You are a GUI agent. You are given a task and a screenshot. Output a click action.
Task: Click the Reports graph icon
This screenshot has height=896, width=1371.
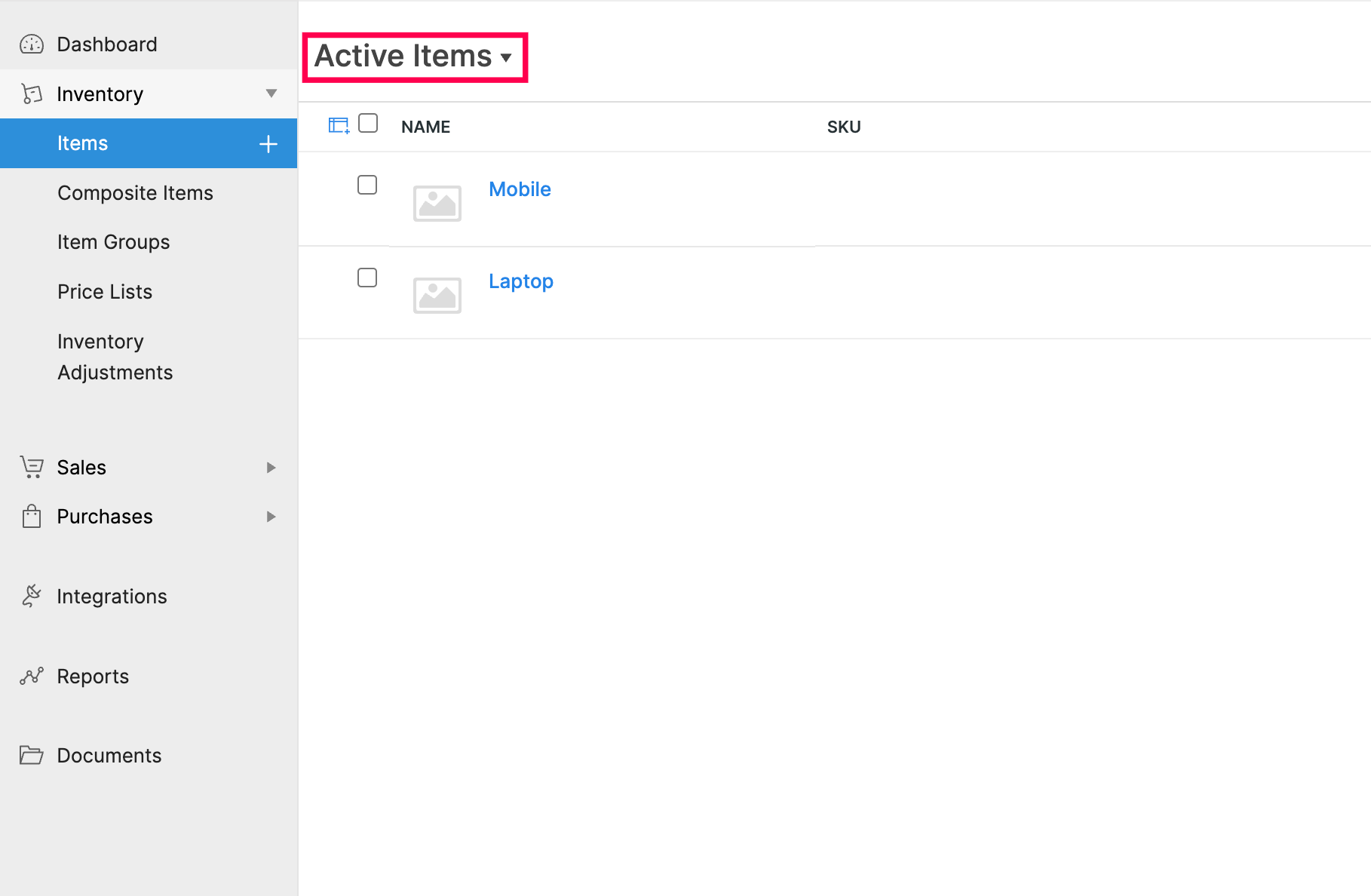32,676
